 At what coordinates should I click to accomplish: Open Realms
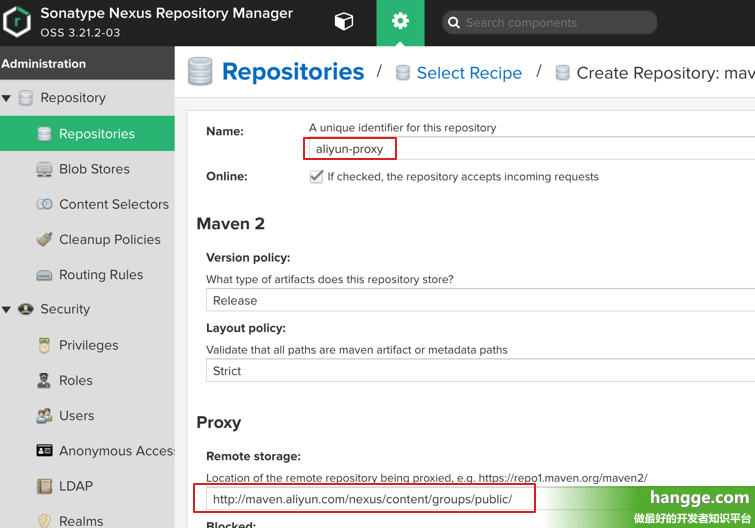[81, 521]
